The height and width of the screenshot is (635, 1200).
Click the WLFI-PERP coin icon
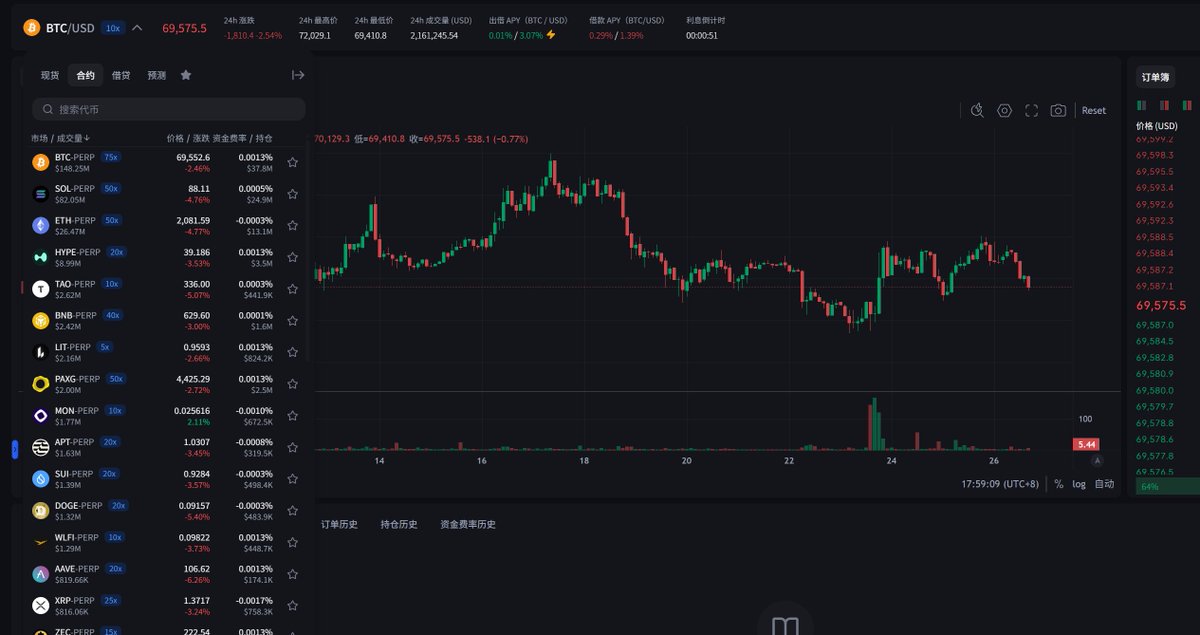tap(41, 542)
